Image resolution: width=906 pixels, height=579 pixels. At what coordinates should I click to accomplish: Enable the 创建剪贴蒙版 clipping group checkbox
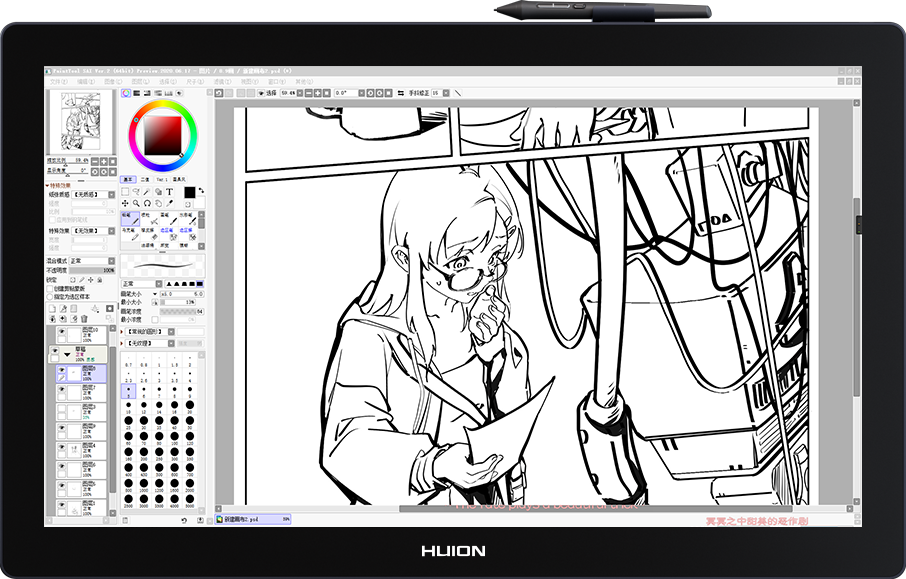pos(50,289)
